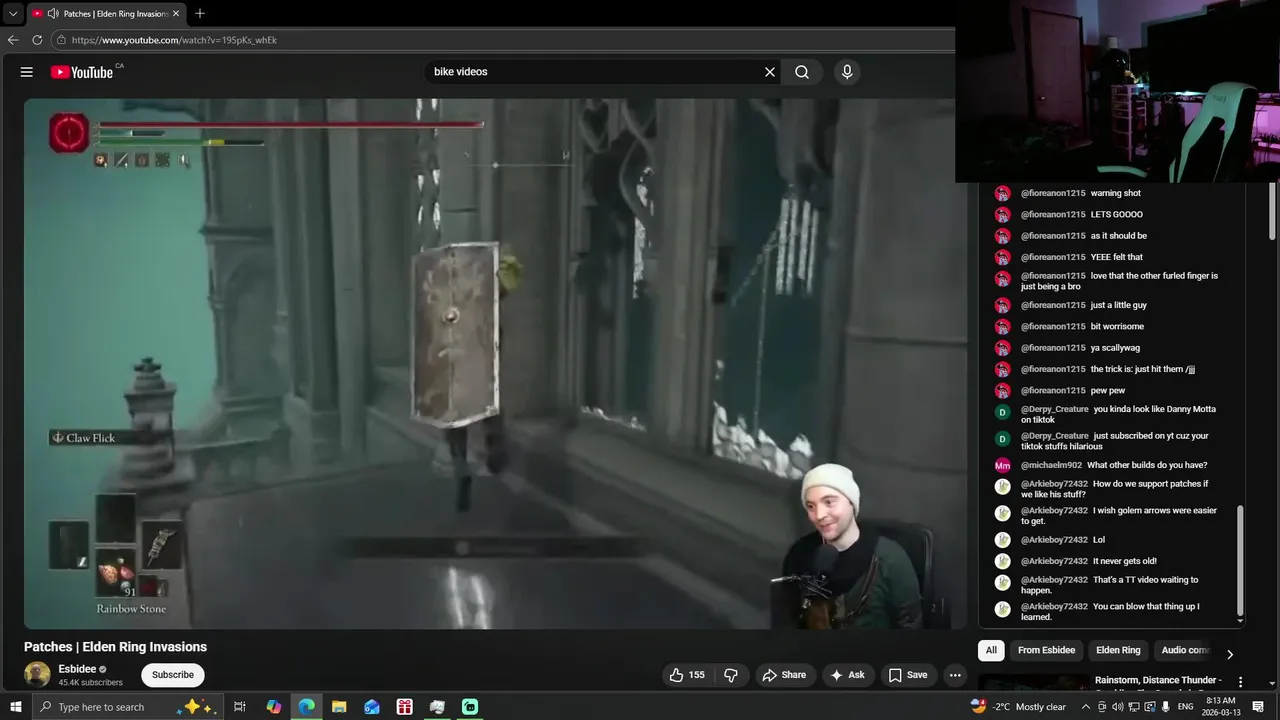Select the All filter chip
The height and width of the screenshot is (720, 1280).
tap(991, 650)
